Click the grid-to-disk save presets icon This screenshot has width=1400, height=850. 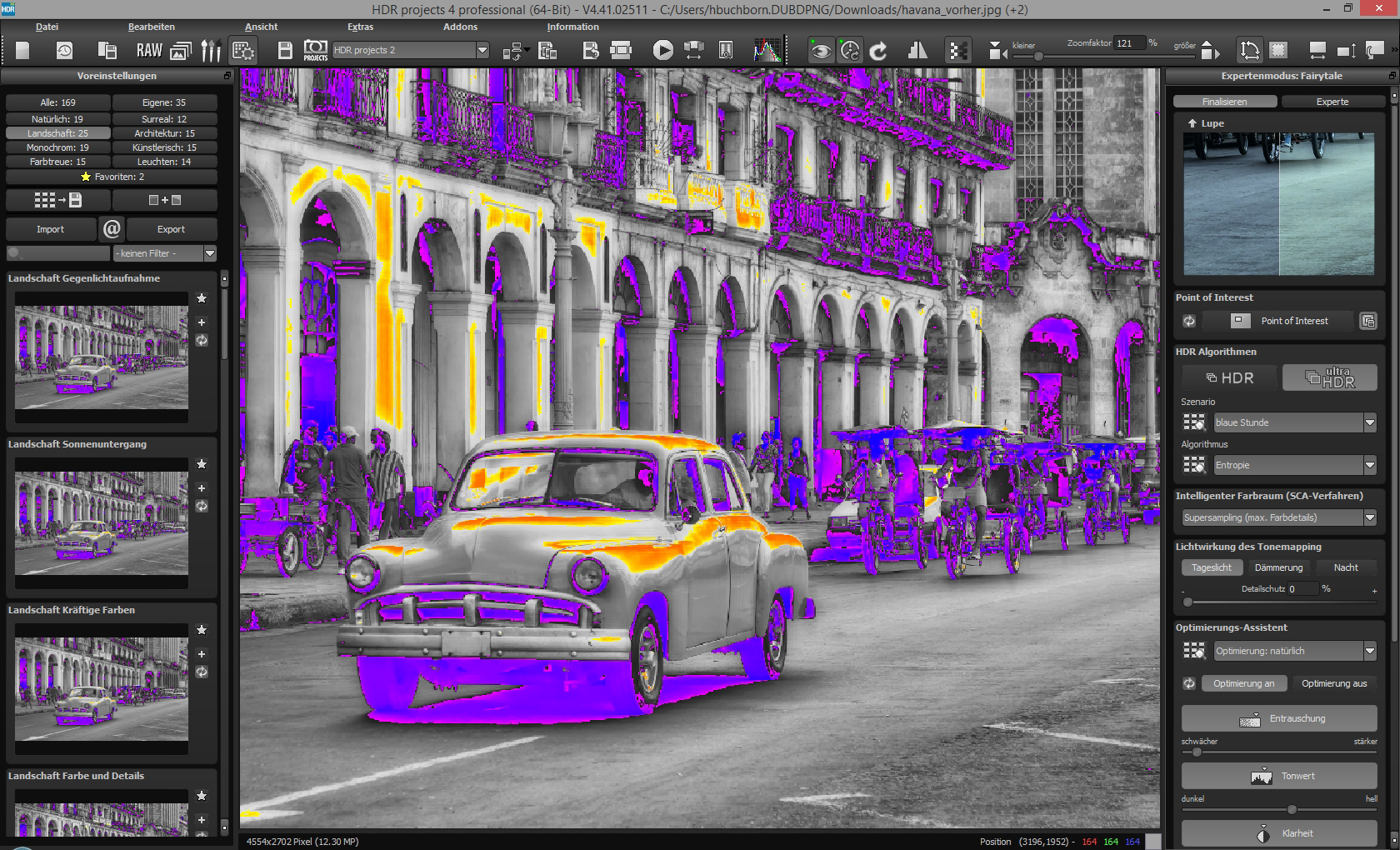(x=57, y=200)
